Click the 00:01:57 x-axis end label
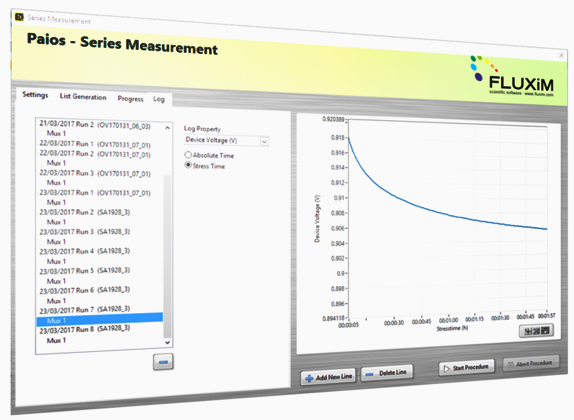This screenshot has height=420, width=574. click(547, 315)
